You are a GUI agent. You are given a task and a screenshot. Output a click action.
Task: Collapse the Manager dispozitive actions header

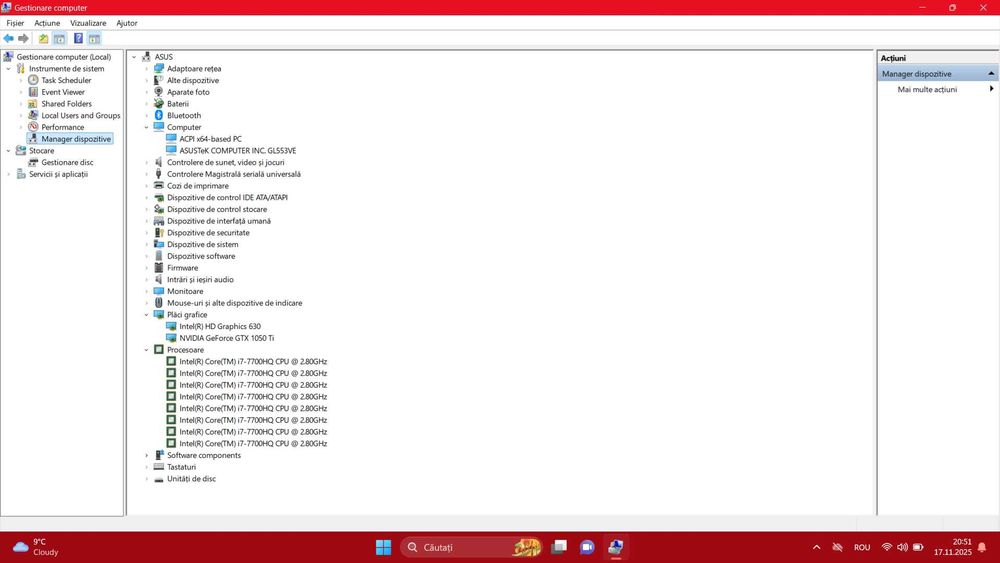point(990,74)
